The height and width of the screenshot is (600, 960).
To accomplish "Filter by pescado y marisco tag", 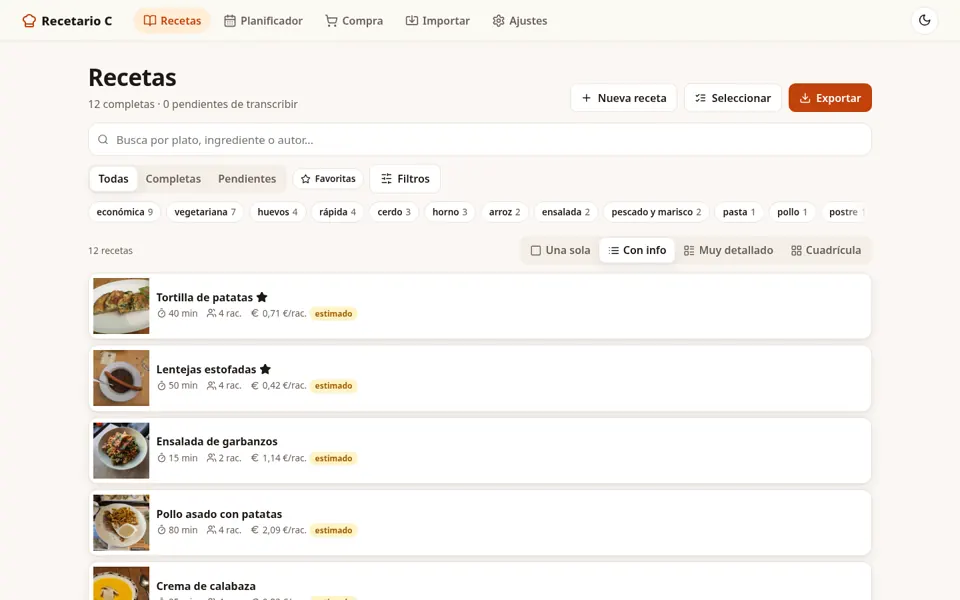I will click(656, 212).
